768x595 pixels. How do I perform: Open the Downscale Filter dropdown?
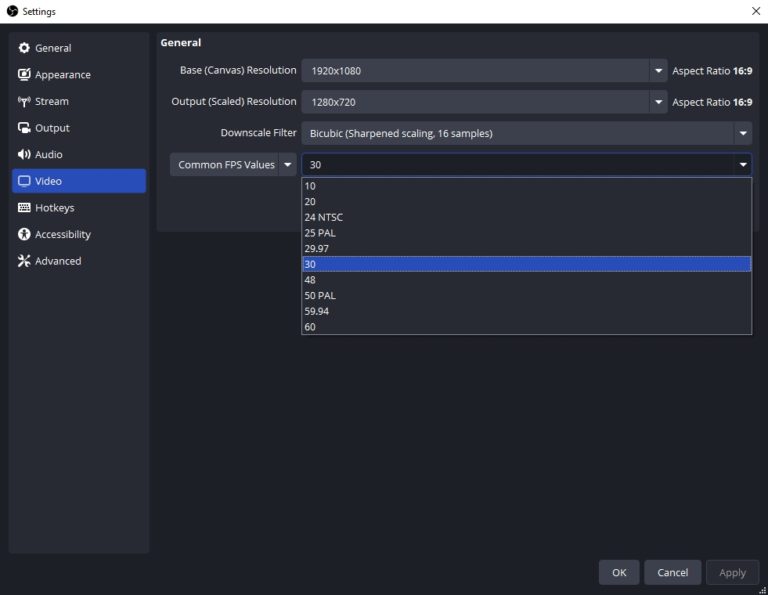(x=742, y=133)
